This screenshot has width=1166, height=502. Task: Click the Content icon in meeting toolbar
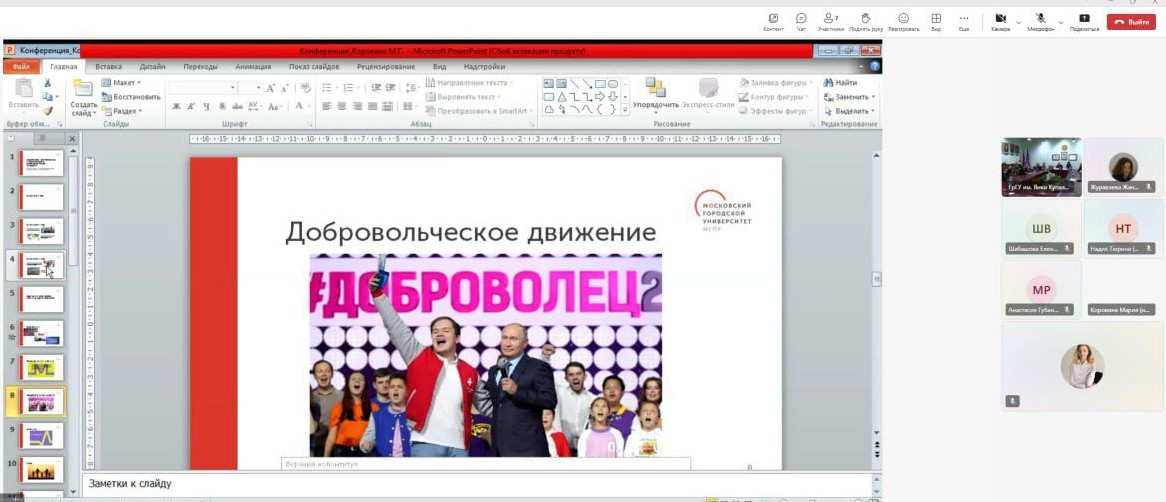[773, 19]
